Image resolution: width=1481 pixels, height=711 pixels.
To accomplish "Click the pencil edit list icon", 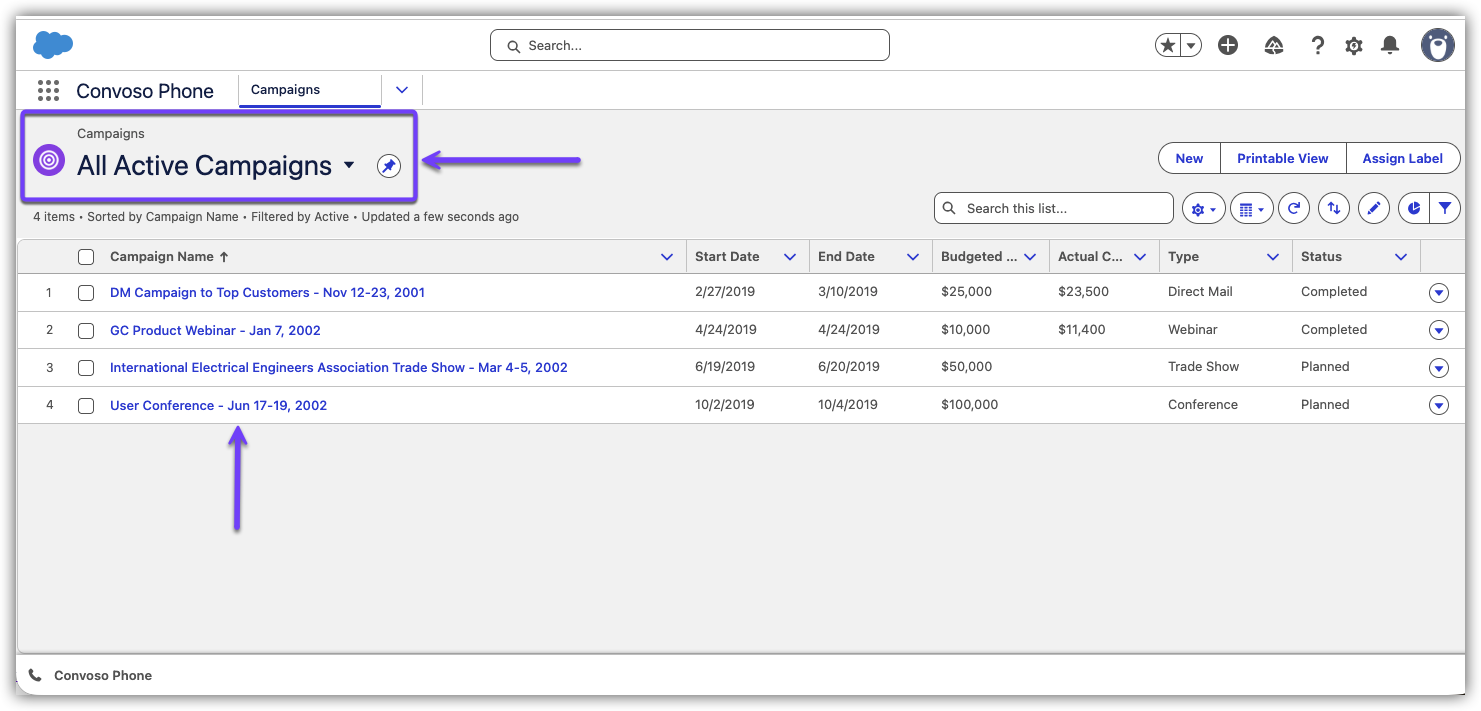I will tap(1374, 208).
